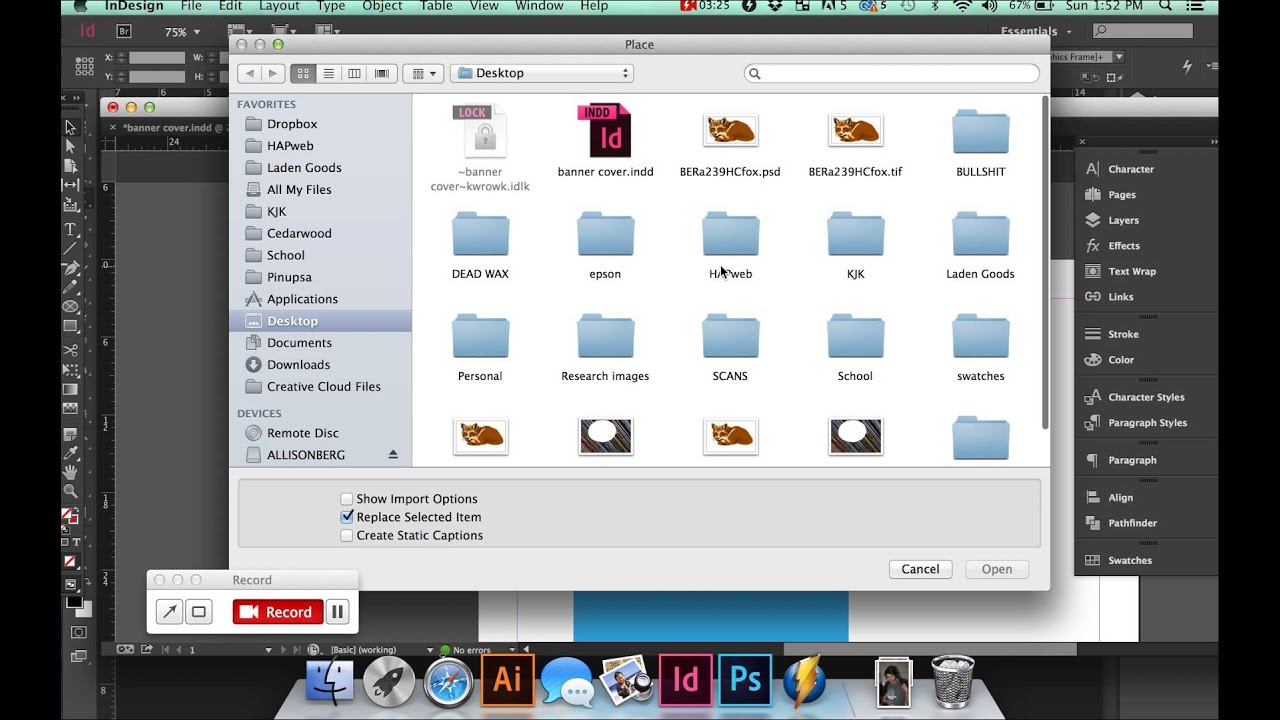Open Illustrator from the Dock
The image size is (1280, 720).
pos(508,680)
